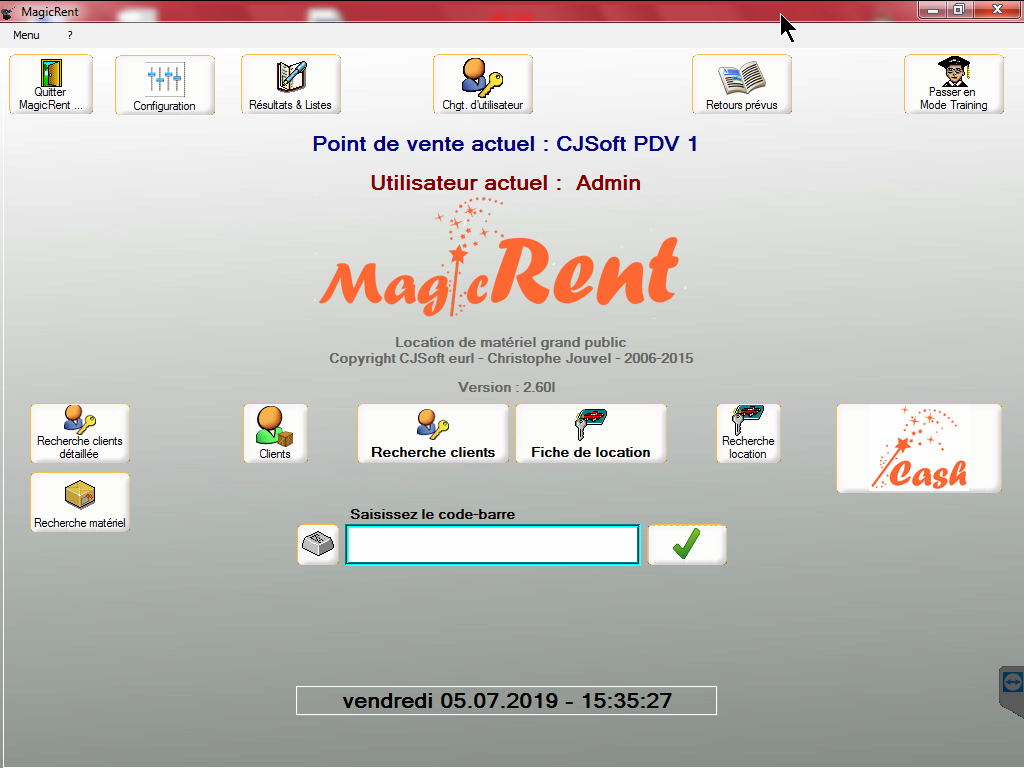Click the TeamViewer side panel tab
Screen dimensions: 1024x768
(1012, 692)
